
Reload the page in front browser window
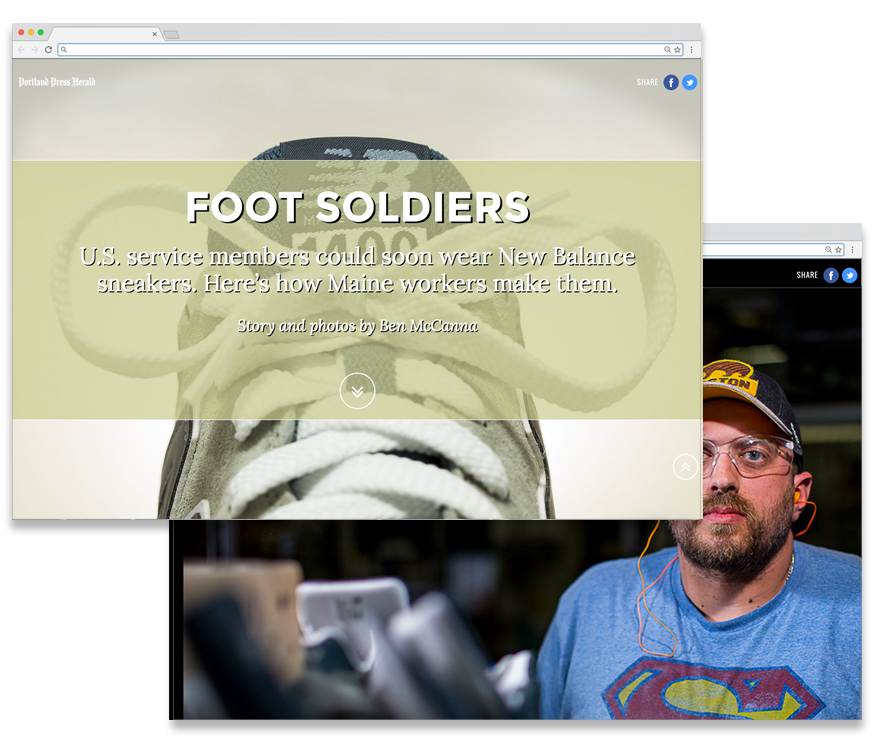point(49,50)
